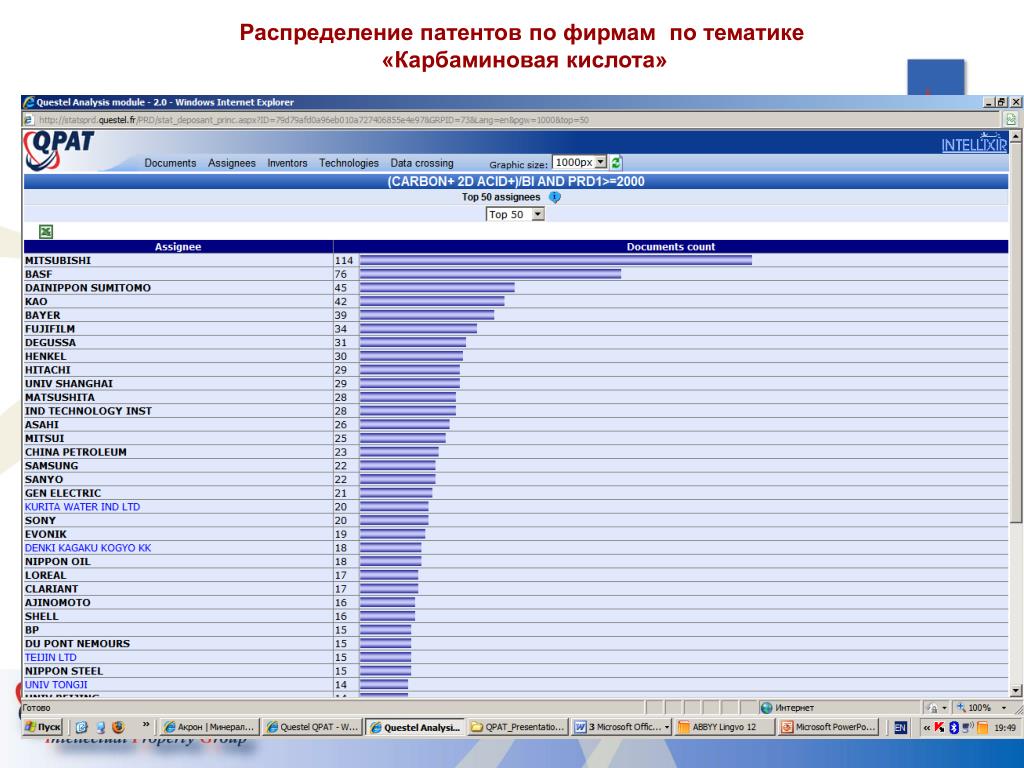Click the HENKEL assignee name

coord(46,357)
